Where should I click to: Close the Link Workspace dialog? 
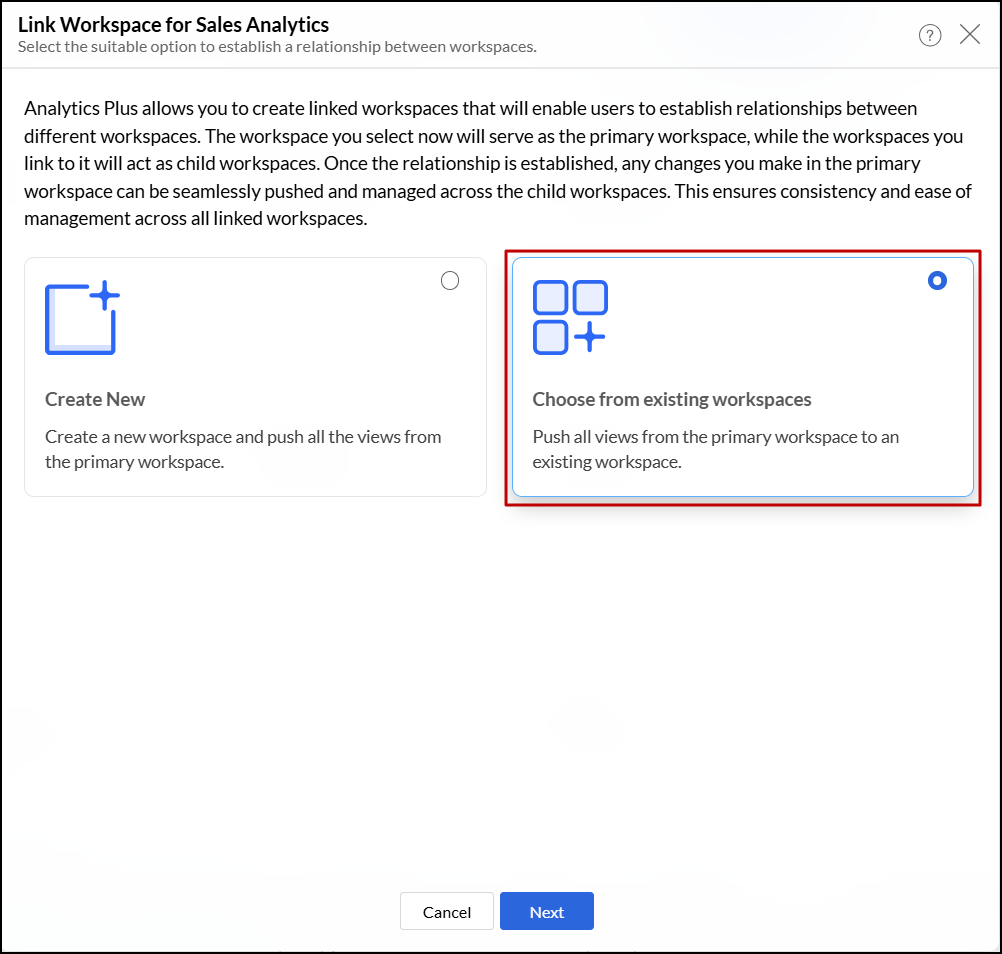click(x=969, y=35)
